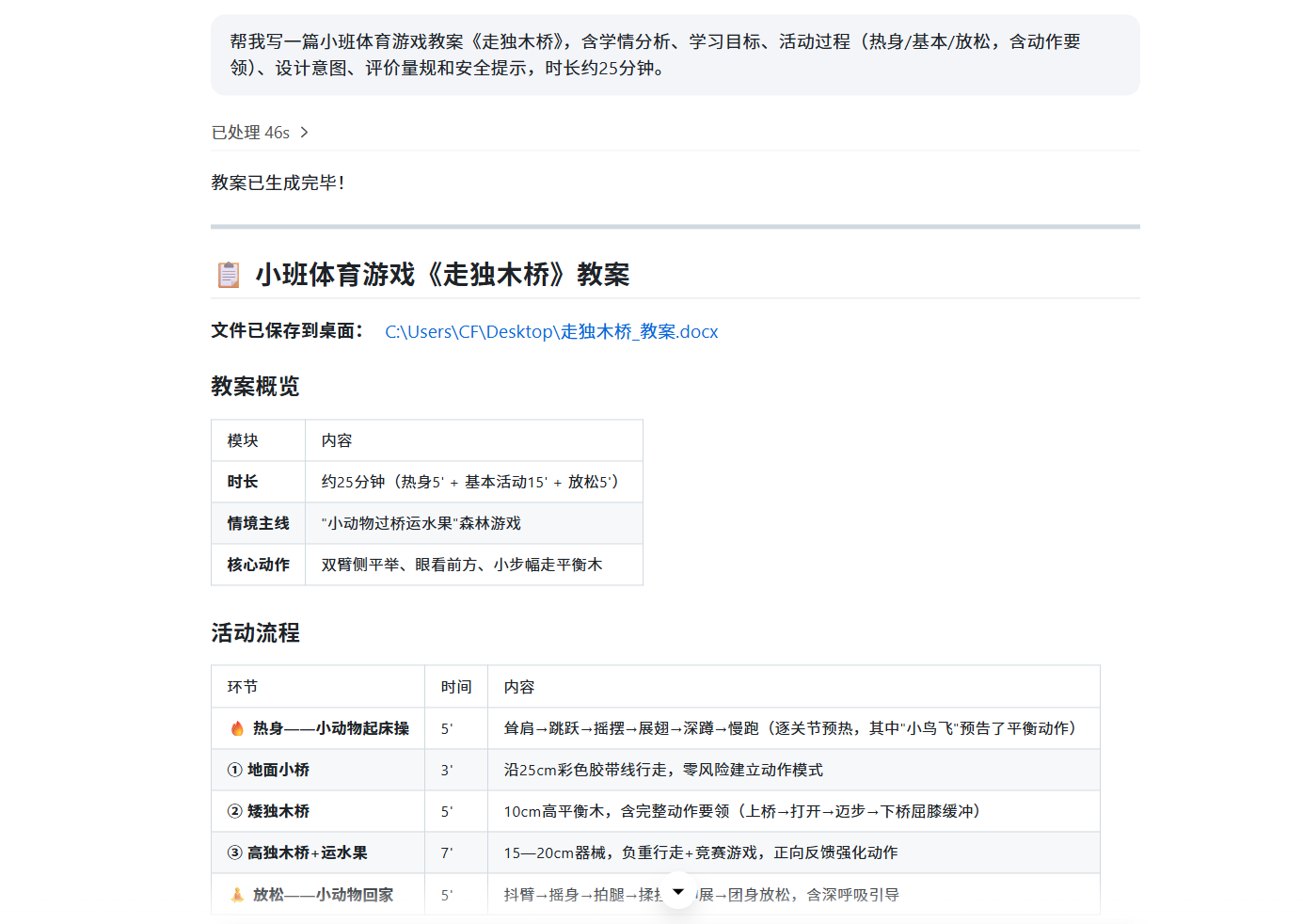Click the 核心动作 cell

259,565
